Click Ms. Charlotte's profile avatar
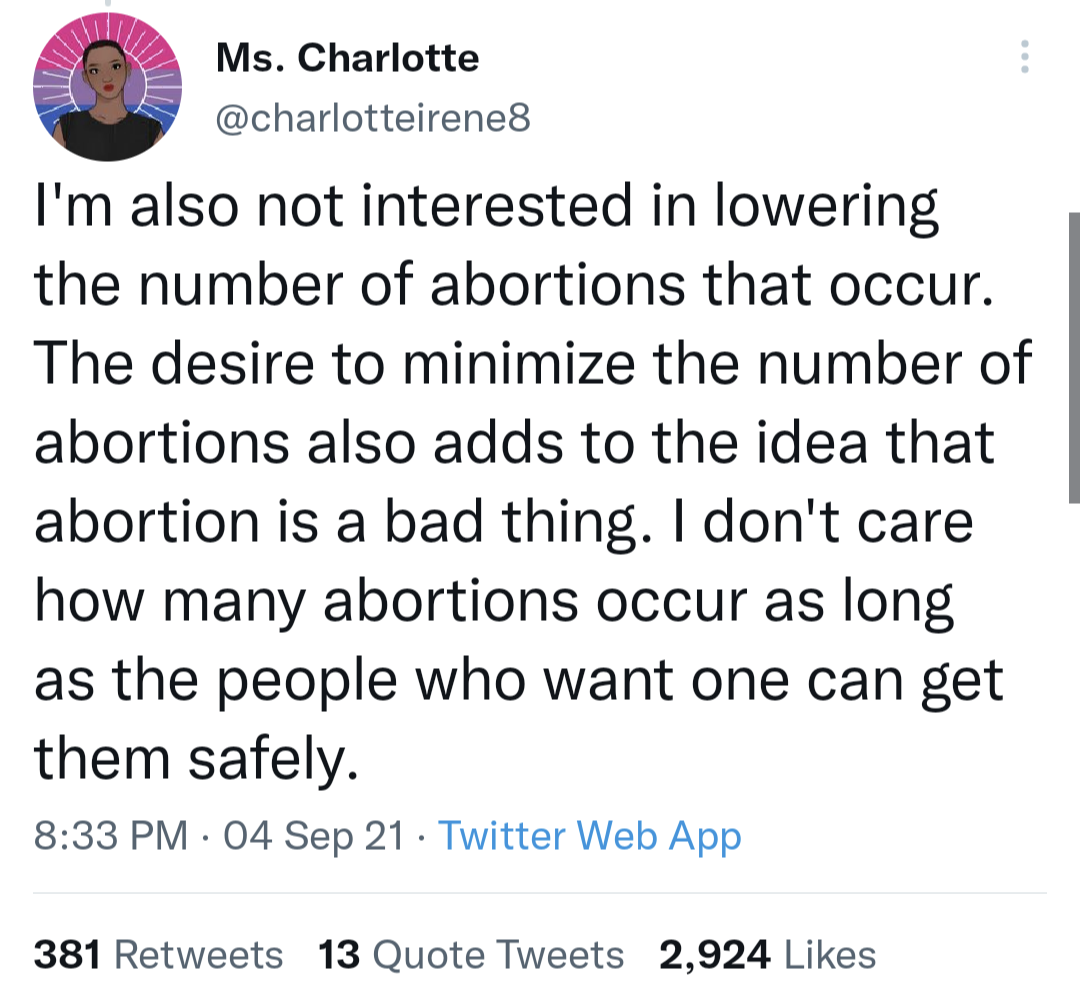The width and height of the screenshot is (1080, 994). [x=107, y=86]
